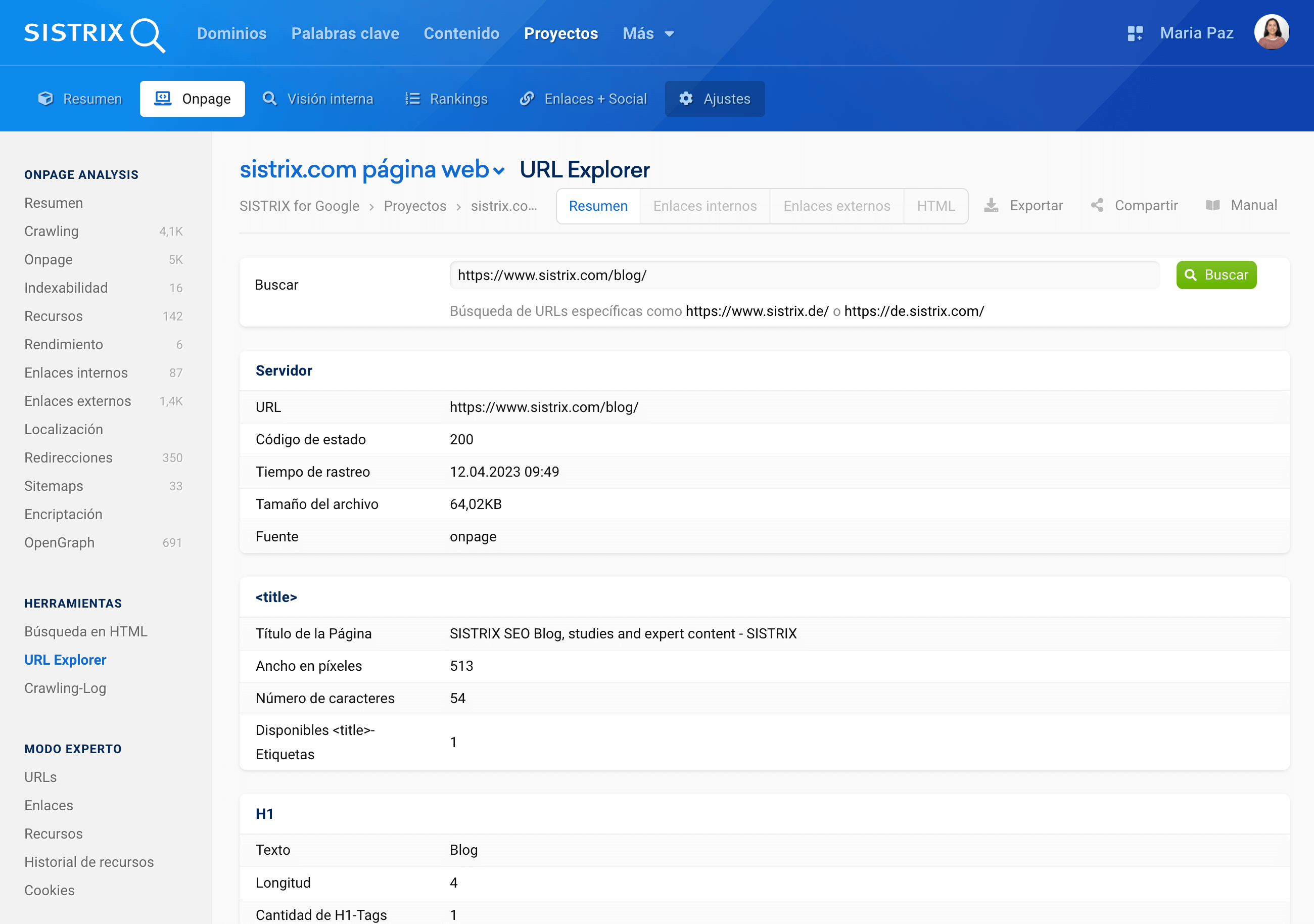
Task: Open the Palabras clave menu
Action: pos(345,34)
